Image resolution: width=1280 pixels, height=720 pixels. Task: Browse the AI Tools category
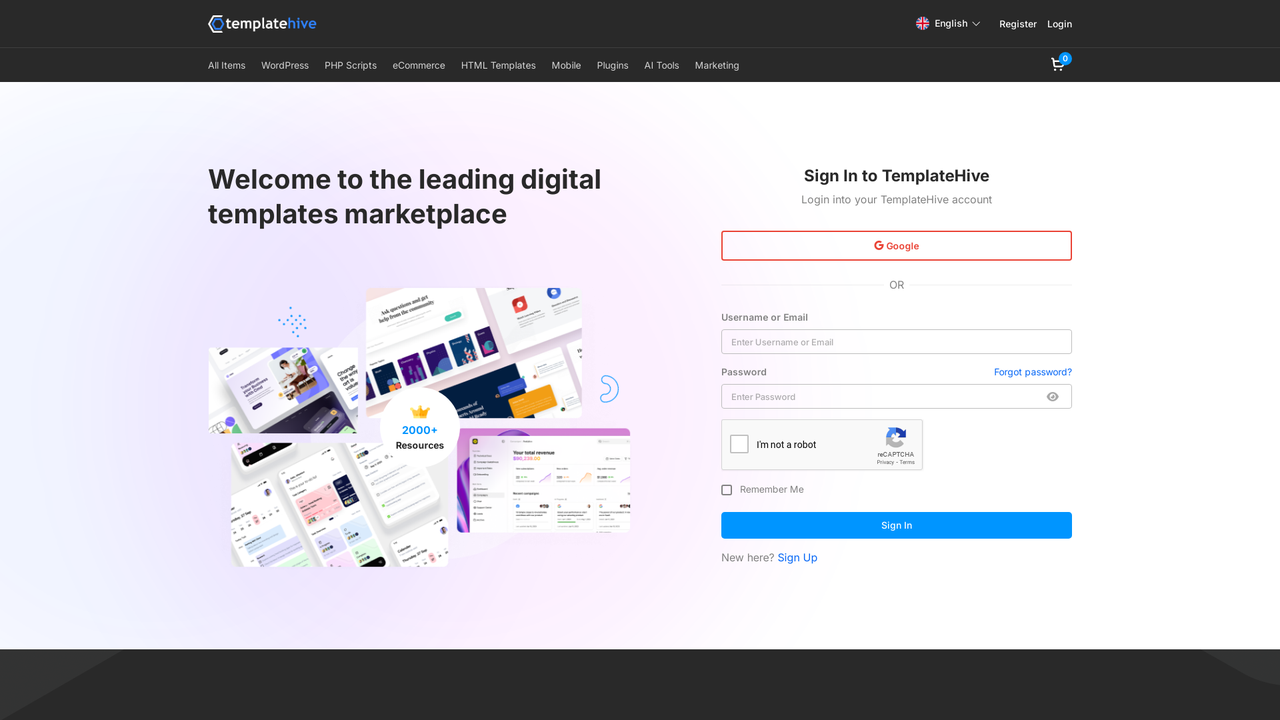coord(662,65)
